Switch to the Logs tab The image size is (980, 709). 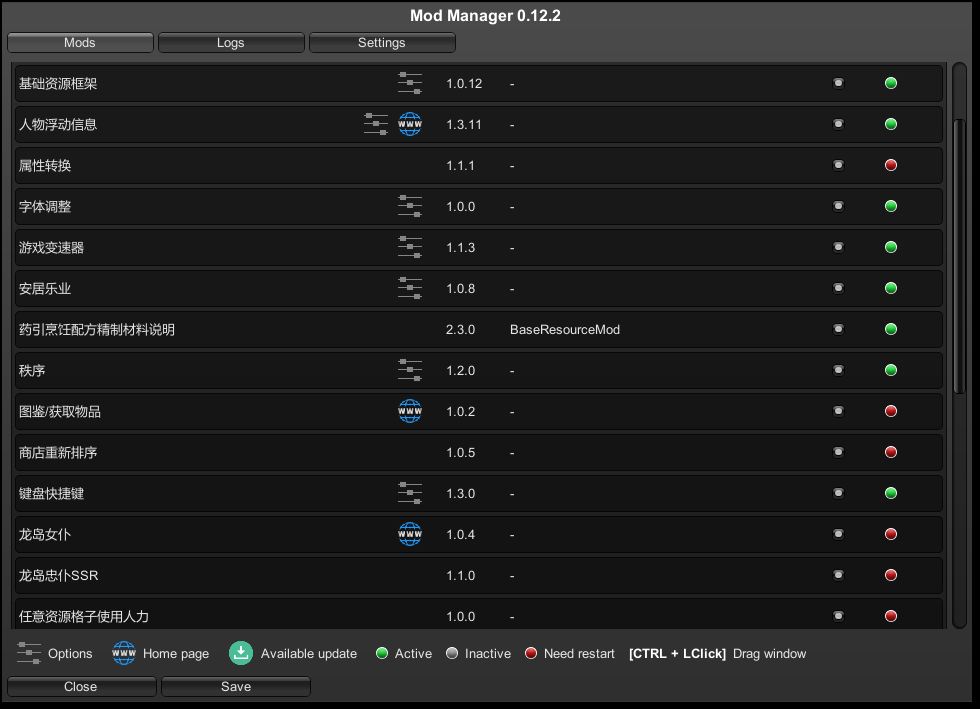[231, 43]
